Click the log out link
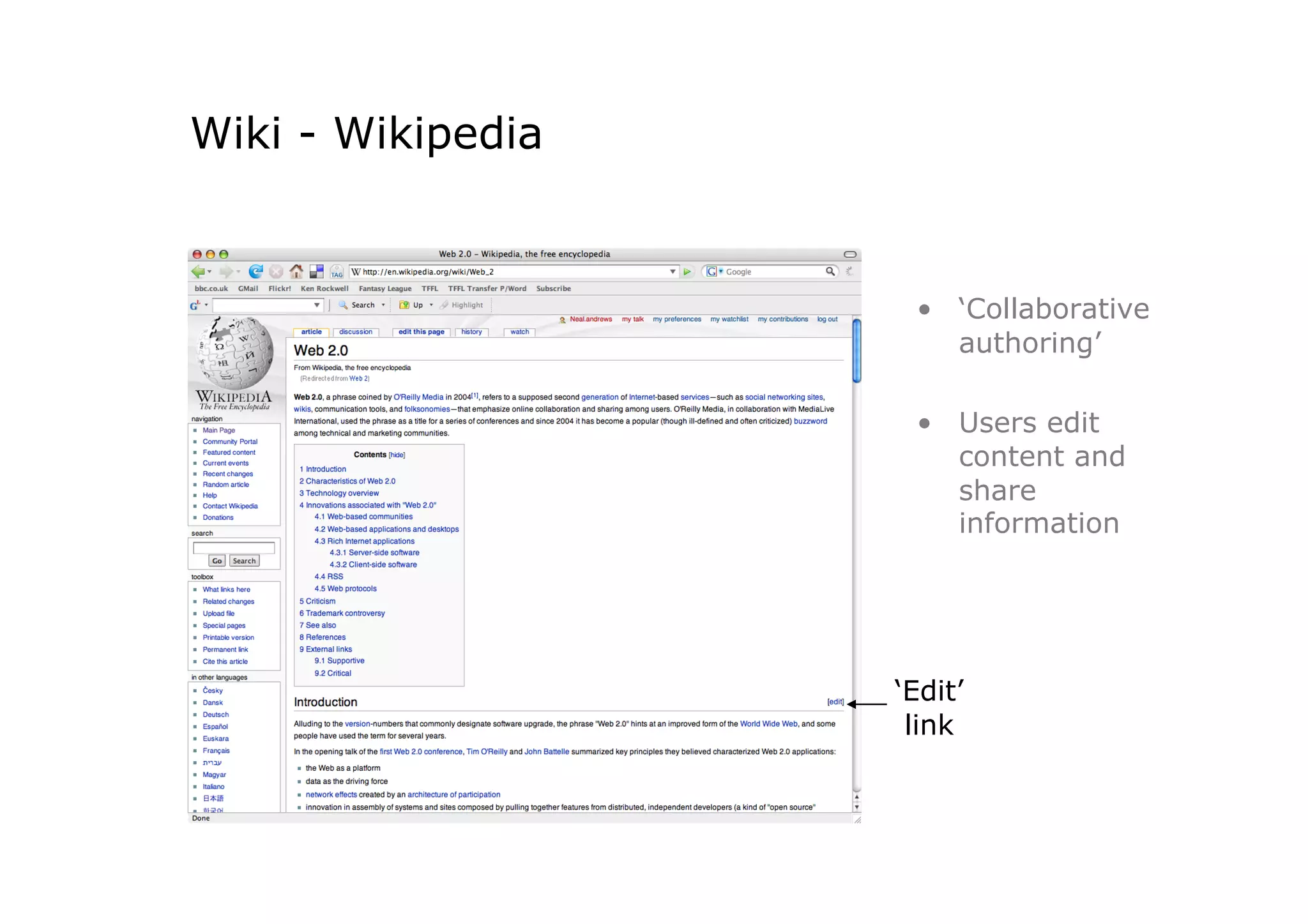Viewport: 1308px width, 924px height. click(x=827, y=319)
